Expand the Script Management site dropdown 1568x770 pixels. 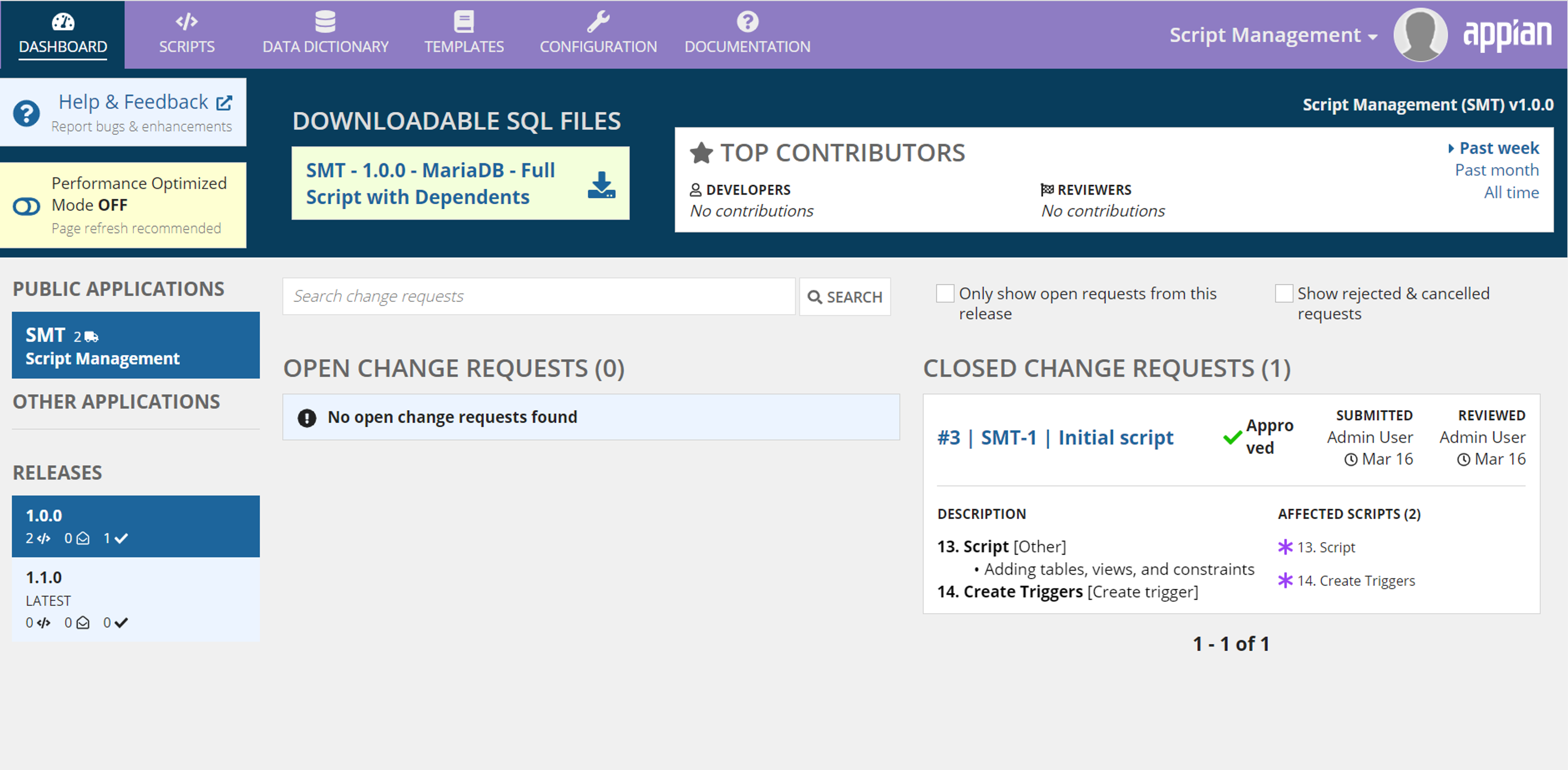click(1274, 35)
